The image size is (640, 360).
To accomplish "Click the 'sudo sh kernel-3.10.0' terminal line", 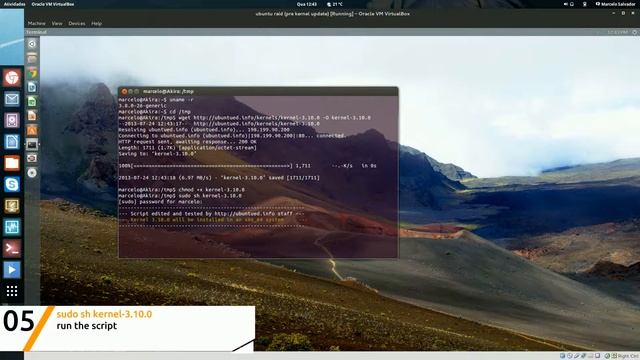I will coord(180,196).
